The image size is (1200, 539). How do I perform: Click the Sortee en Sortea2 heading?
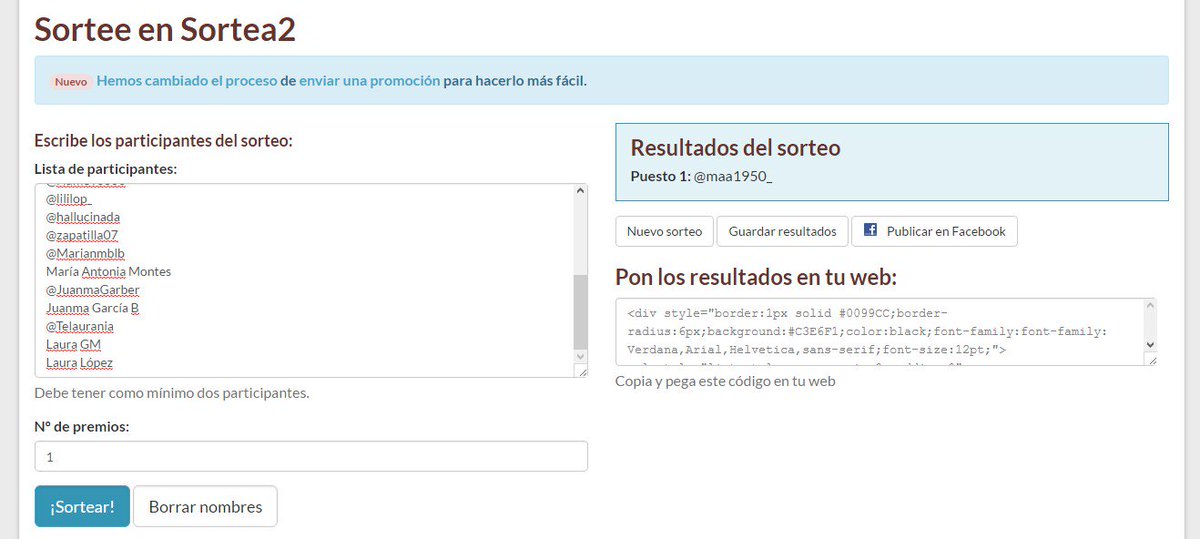[x=165, y=28]
